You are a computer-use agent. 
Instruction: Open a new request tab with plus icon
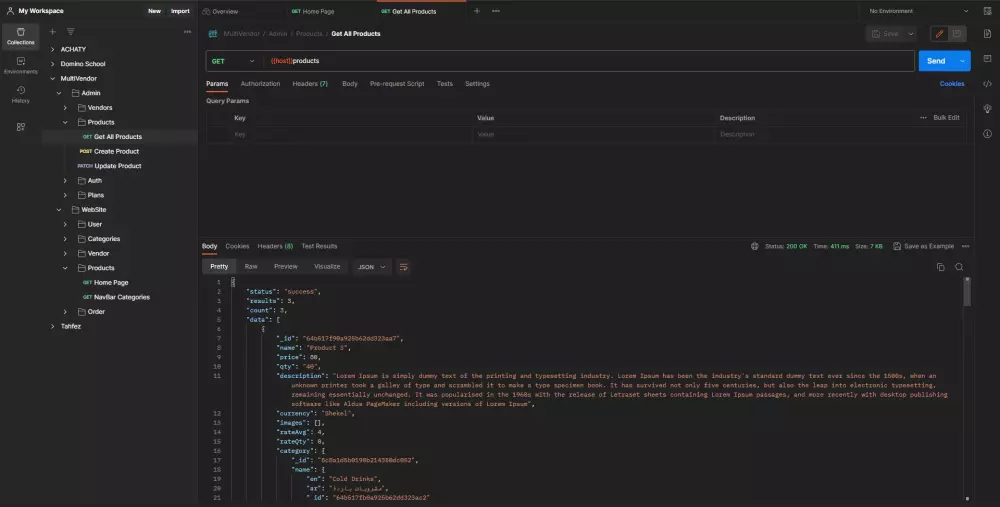[476, 11]
